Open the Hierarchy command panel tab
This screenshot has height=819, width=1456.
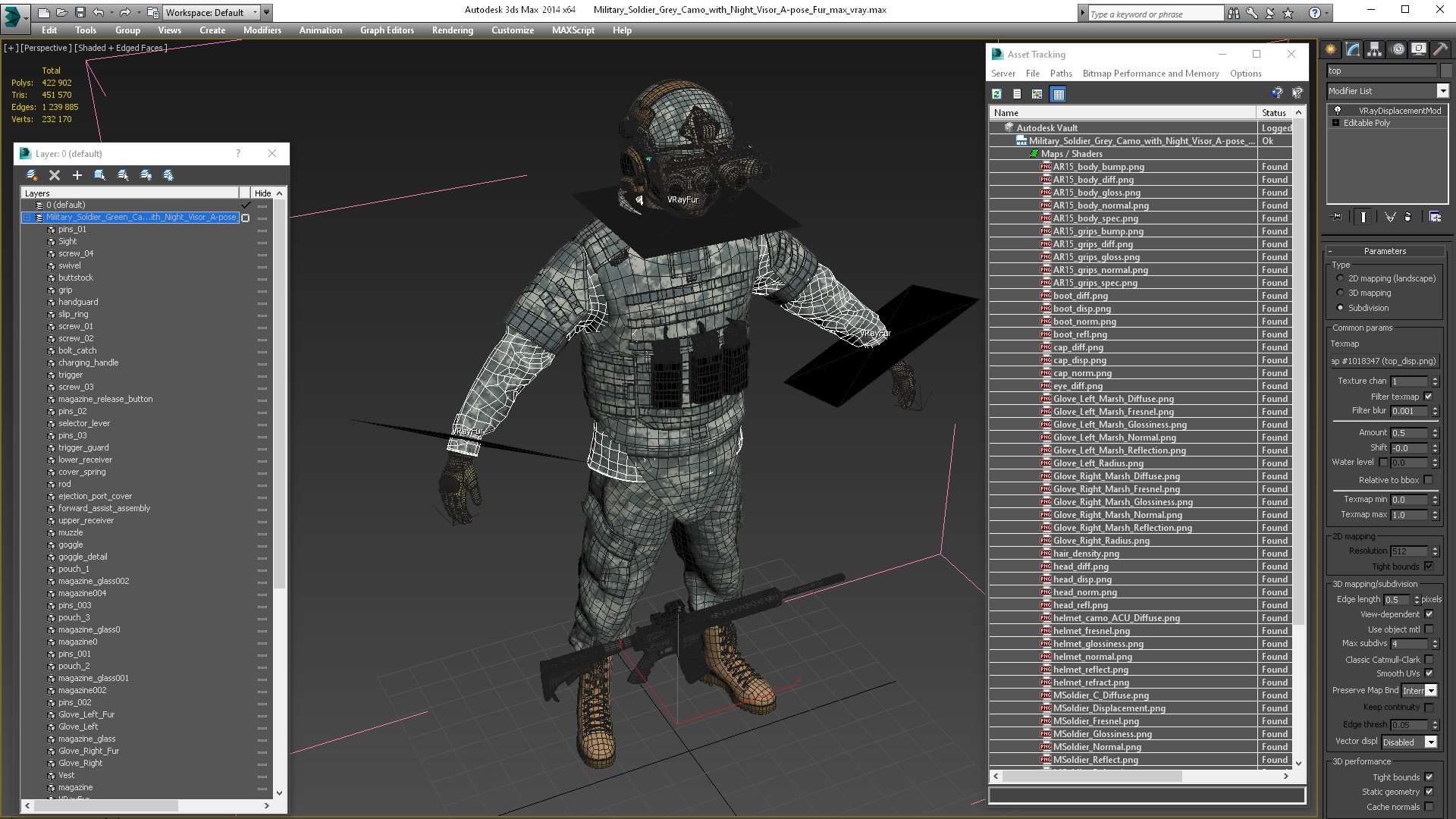[x=1374, y=49]
